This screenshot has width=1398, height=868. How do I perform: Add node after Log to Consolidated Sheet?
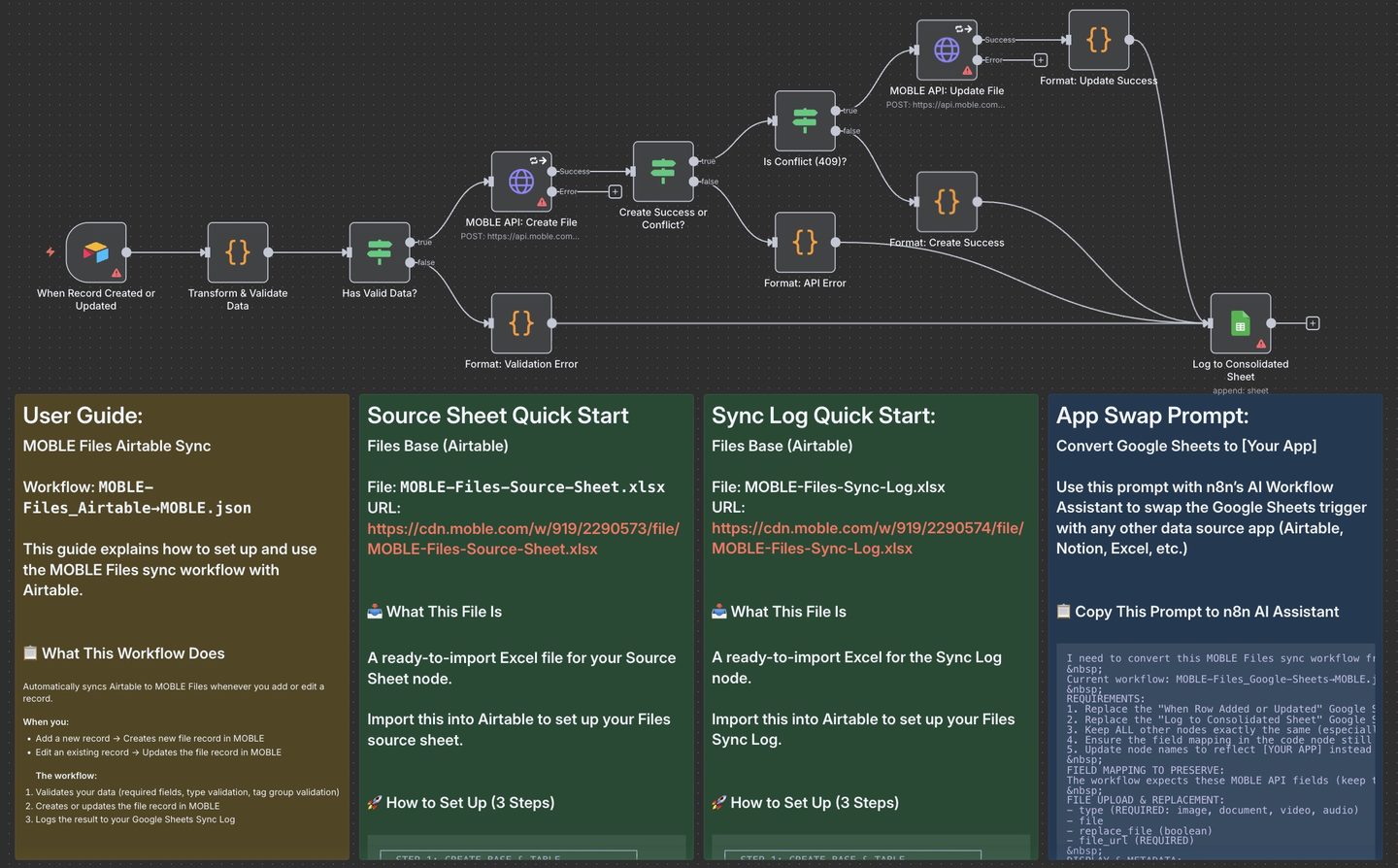[1313, 323]
